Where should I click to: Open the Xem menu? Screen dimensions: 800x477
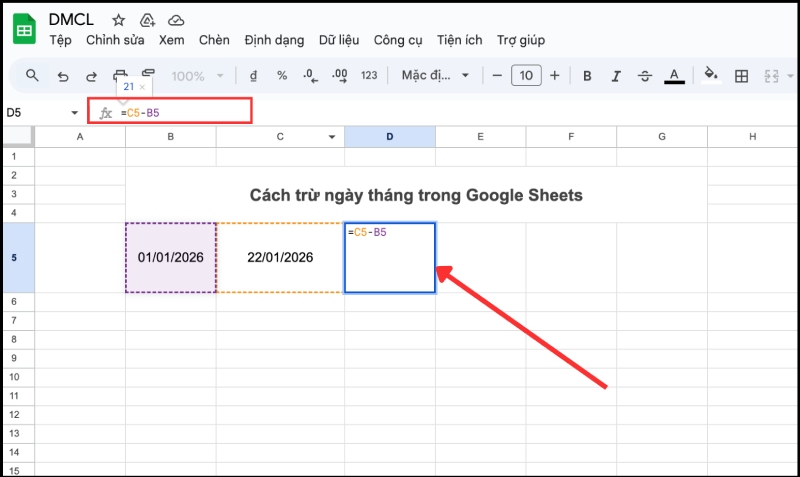tap(171, 40)
